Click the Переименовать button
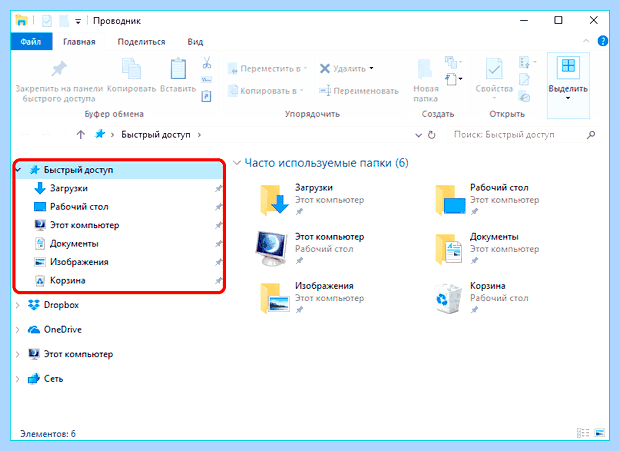 tap(359, 91)
